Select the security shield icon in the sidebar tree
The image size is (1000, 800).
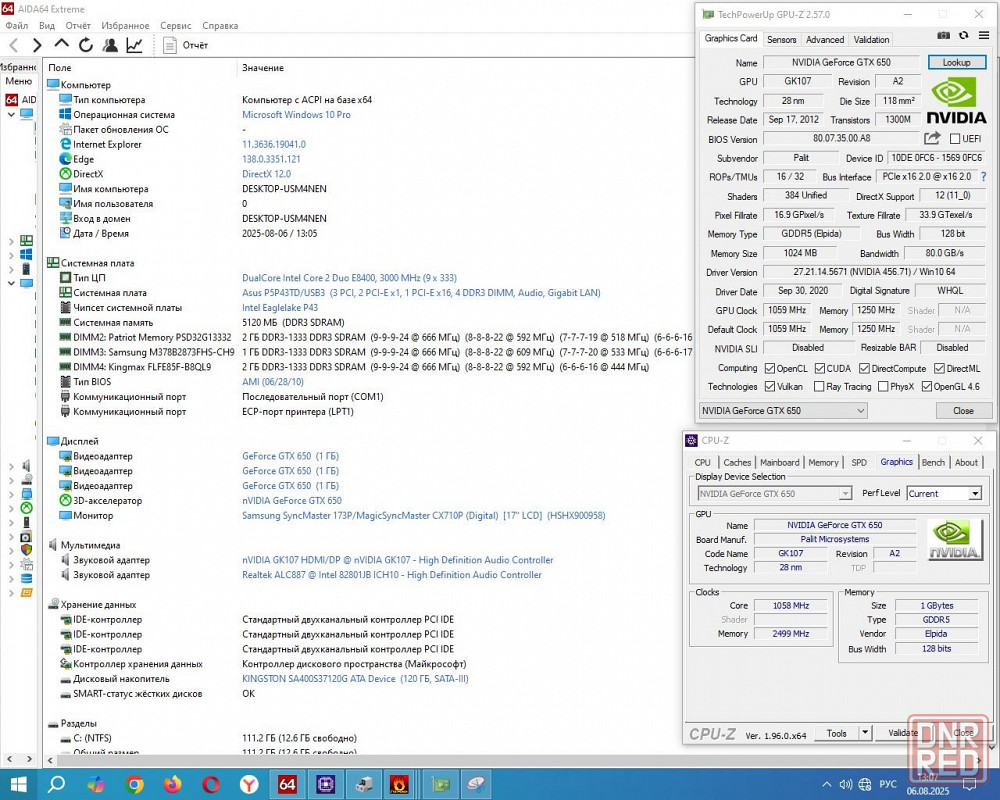point(26,550)
